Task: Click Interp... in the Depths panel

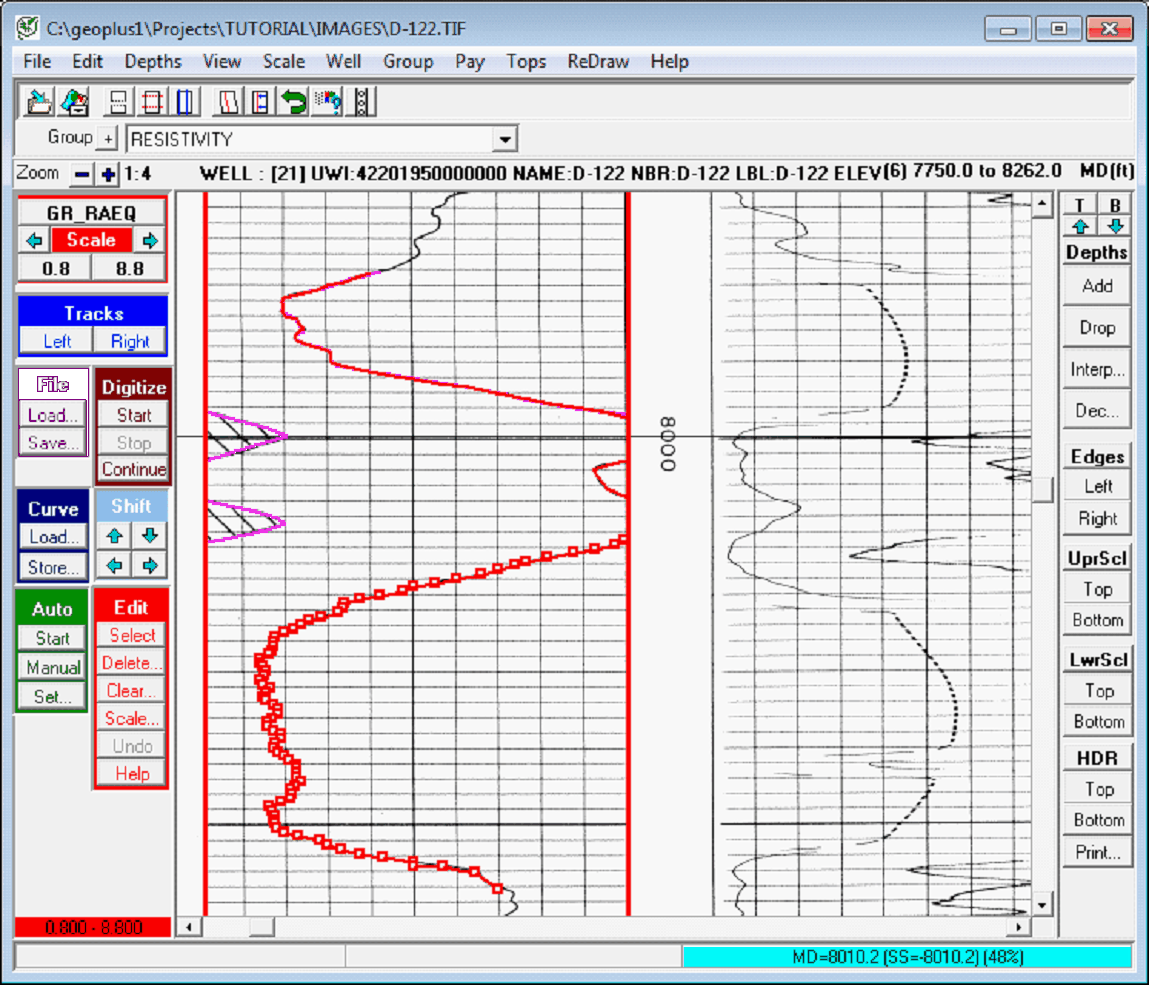Action: click(1096, 369)
